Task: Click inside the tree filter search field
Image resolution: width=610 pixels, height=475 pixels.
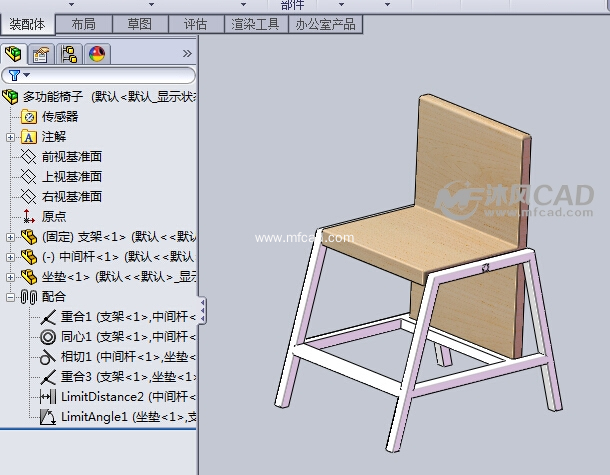Action: [98, 75]
